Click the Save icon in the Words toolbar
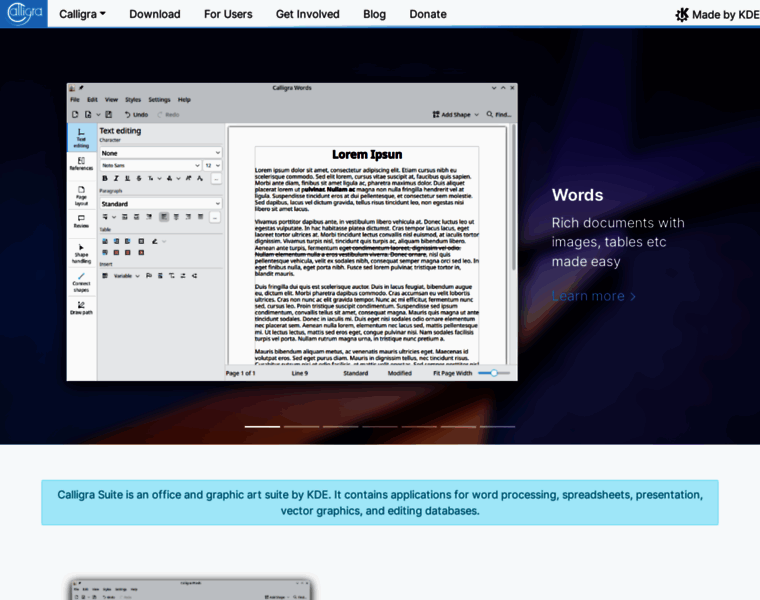 point(109,114)
